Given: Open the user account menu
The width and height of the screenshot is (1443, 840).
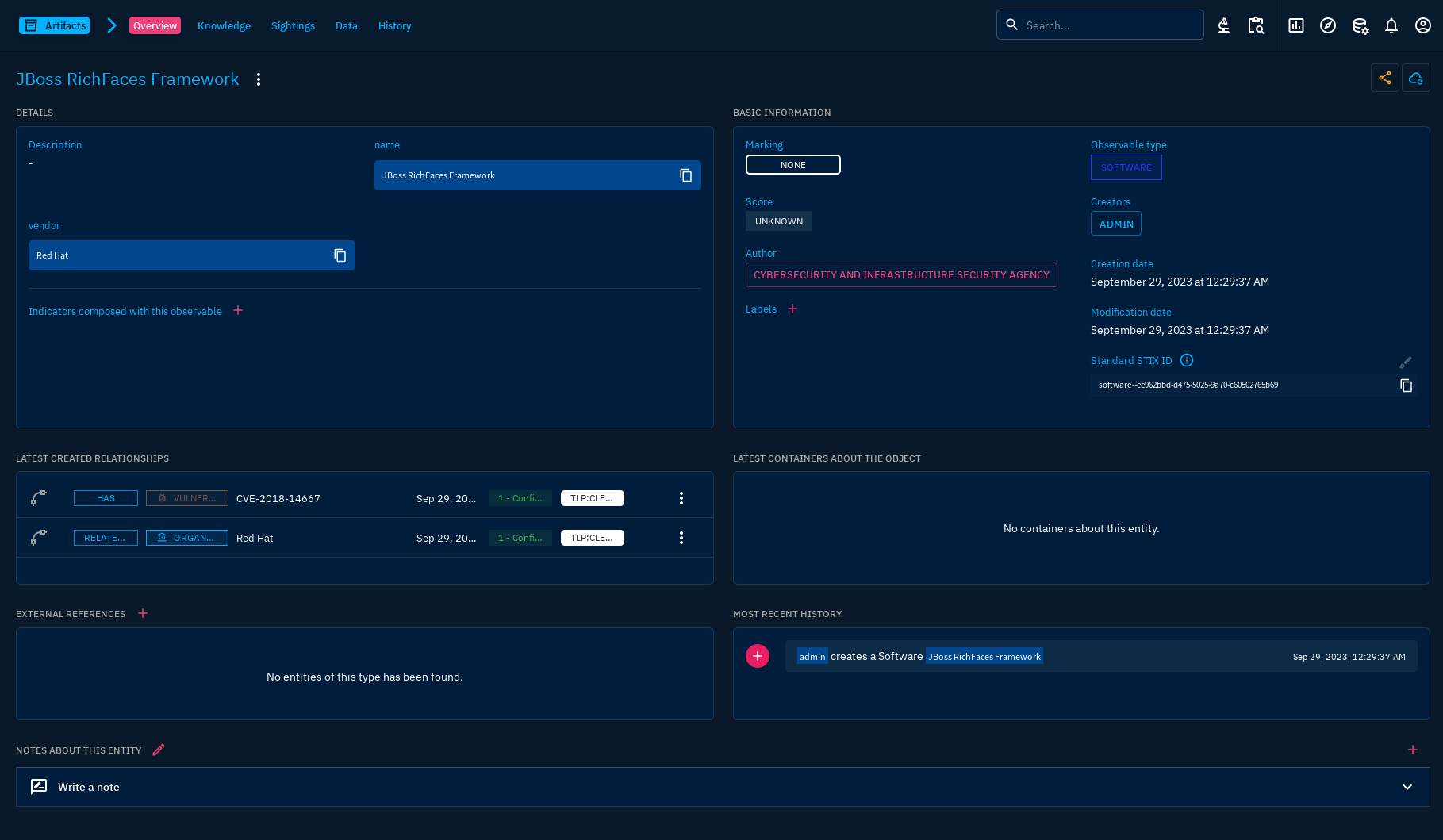Looking at the screenshot, I should 1423,25.
